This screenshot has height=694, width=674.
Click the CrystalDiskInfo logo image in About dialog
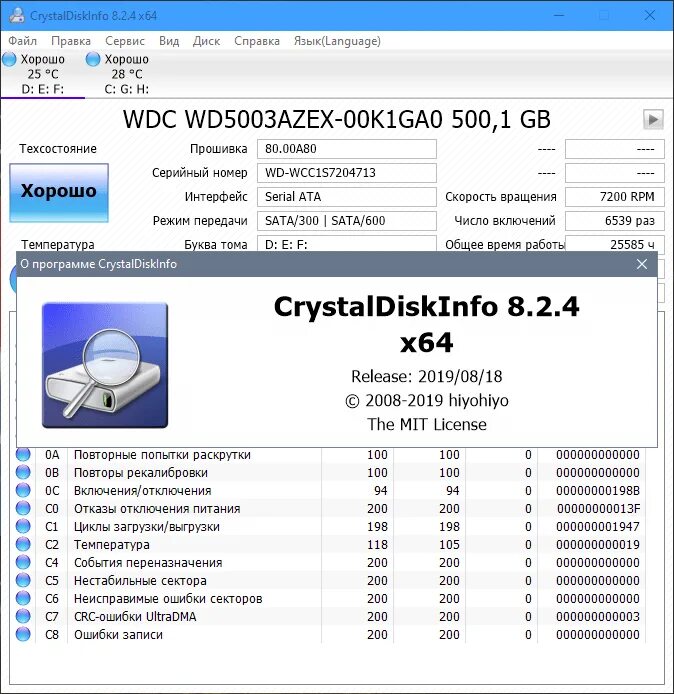(x=105, y=365)
